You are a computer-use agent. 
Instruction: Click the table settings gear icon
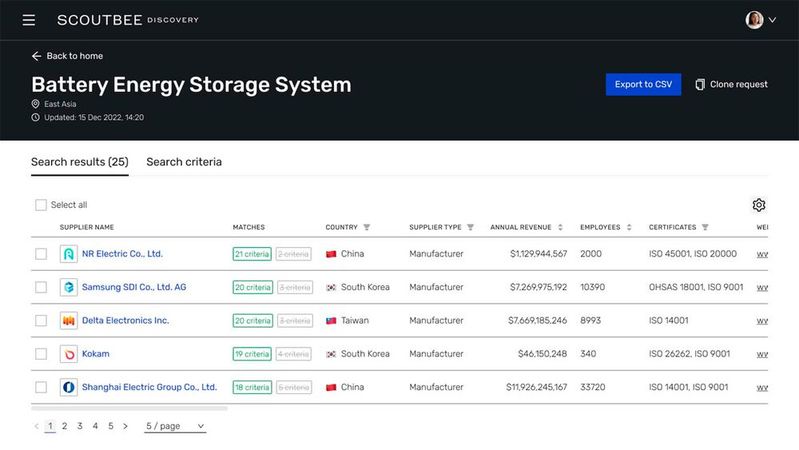point(759,205)
